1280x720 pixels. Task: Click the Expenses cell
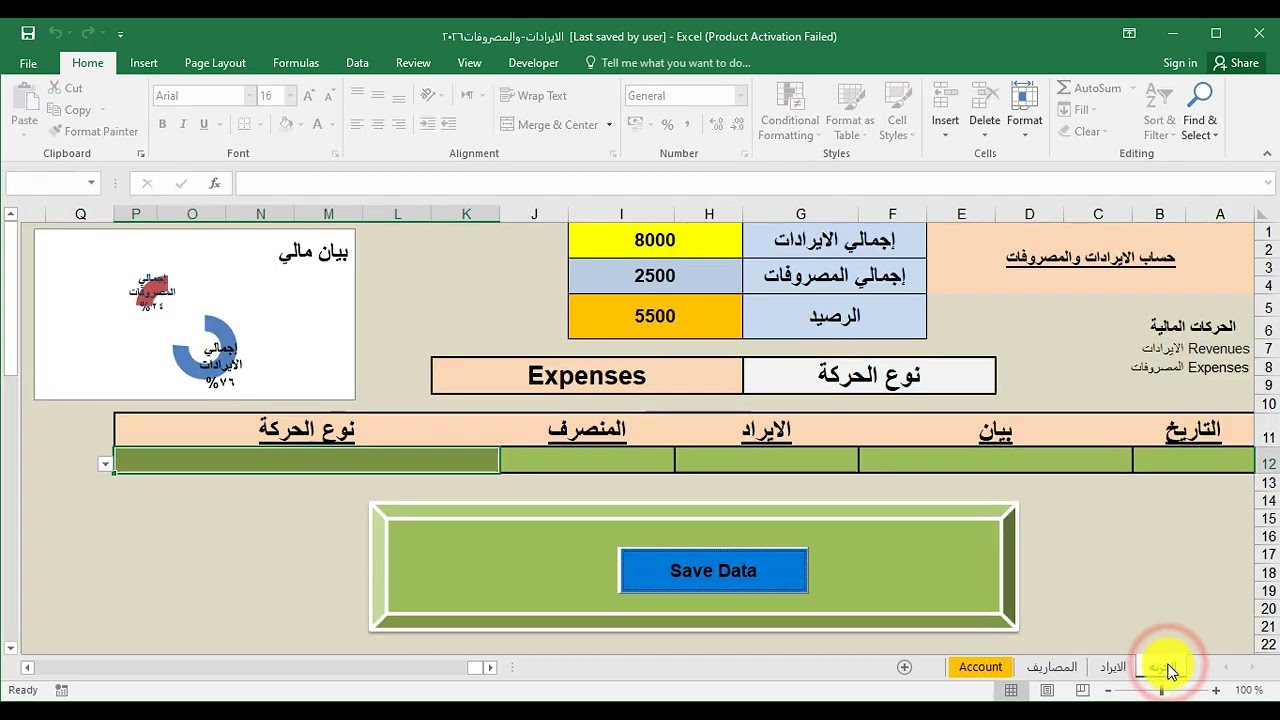click(587, 376)
